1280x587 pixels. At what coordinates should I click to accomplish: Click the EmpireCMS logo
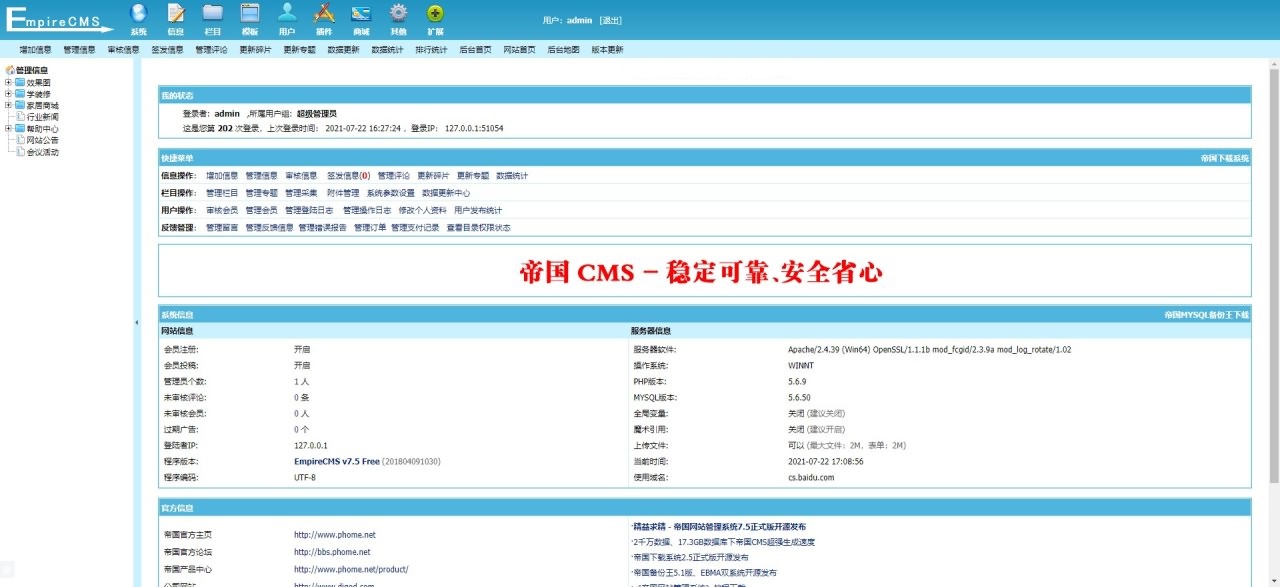(x=58, y=20)
